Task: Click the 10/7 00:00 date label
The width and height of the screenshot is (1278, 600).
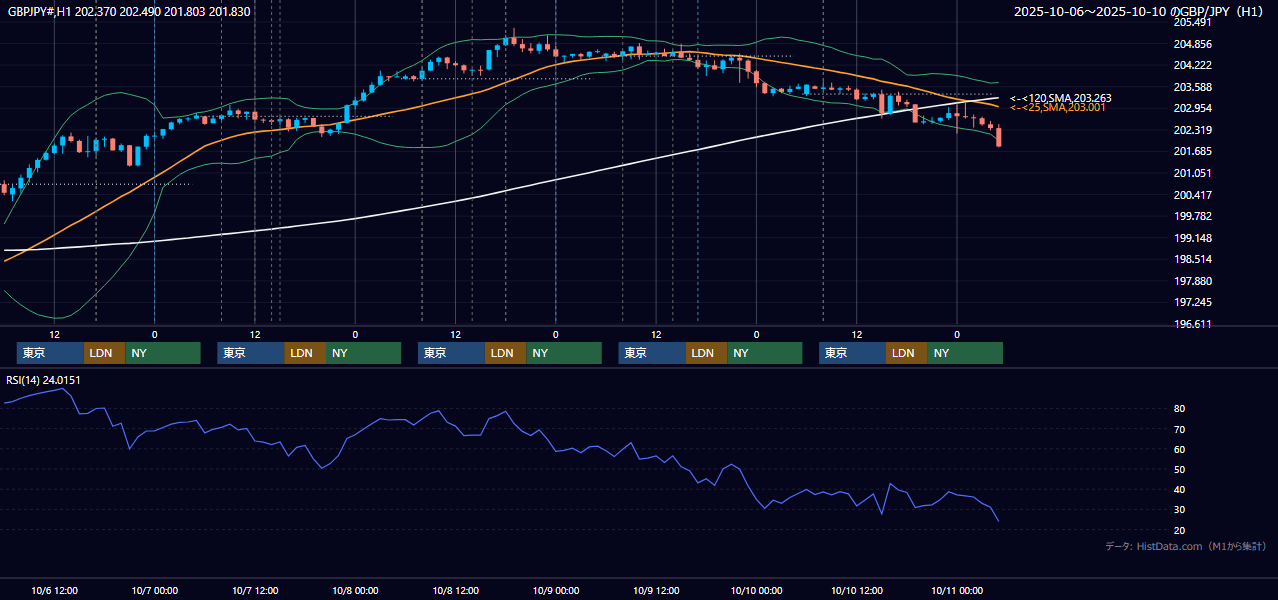Action: click(155, 590)
